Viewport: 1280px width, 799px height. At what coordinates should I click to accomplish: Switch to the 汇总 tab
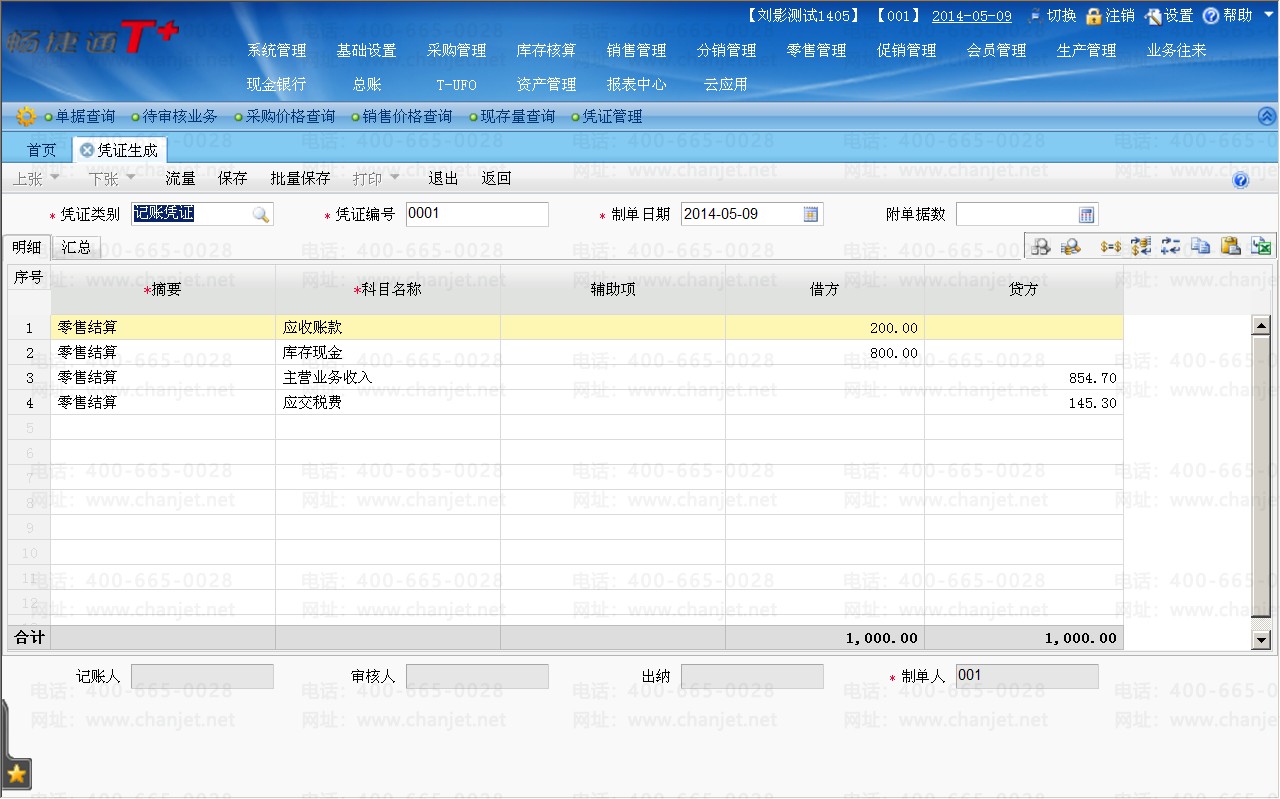pos(77,247)
